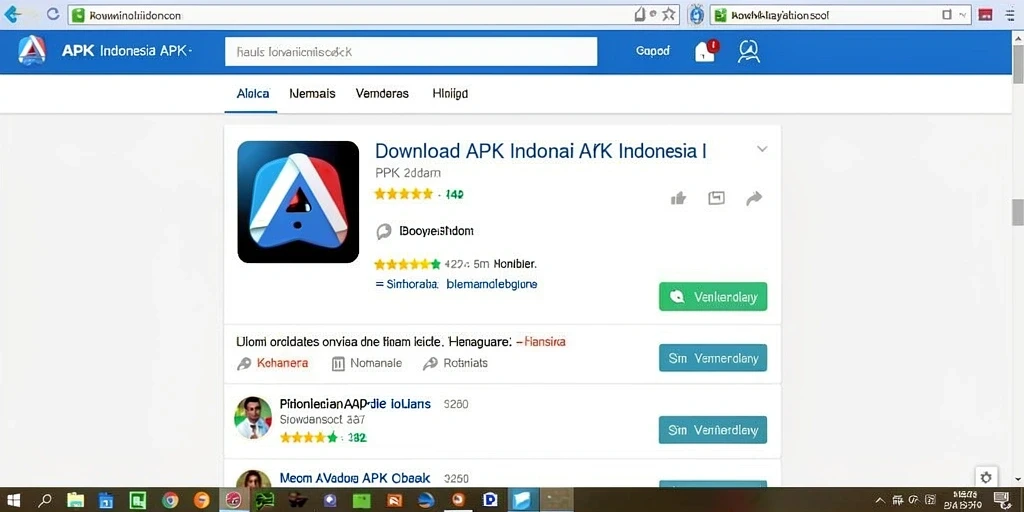Click the thumbs-up like icon
Screen dimensions: 1024x512
(x=679, y=198)
